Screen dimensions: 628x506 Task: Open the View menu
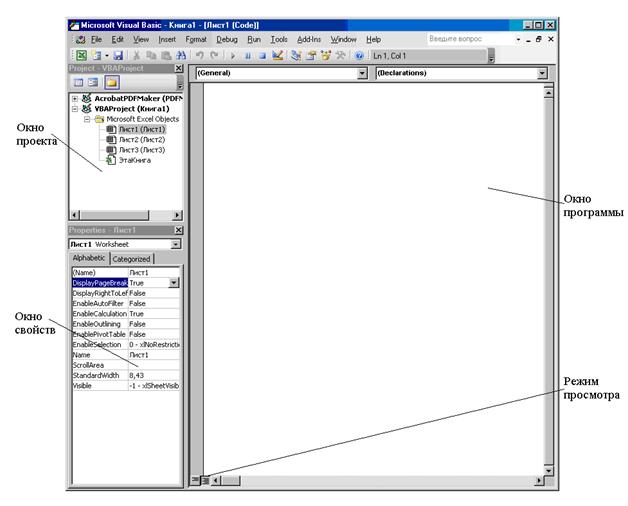[x=141, y=39]
